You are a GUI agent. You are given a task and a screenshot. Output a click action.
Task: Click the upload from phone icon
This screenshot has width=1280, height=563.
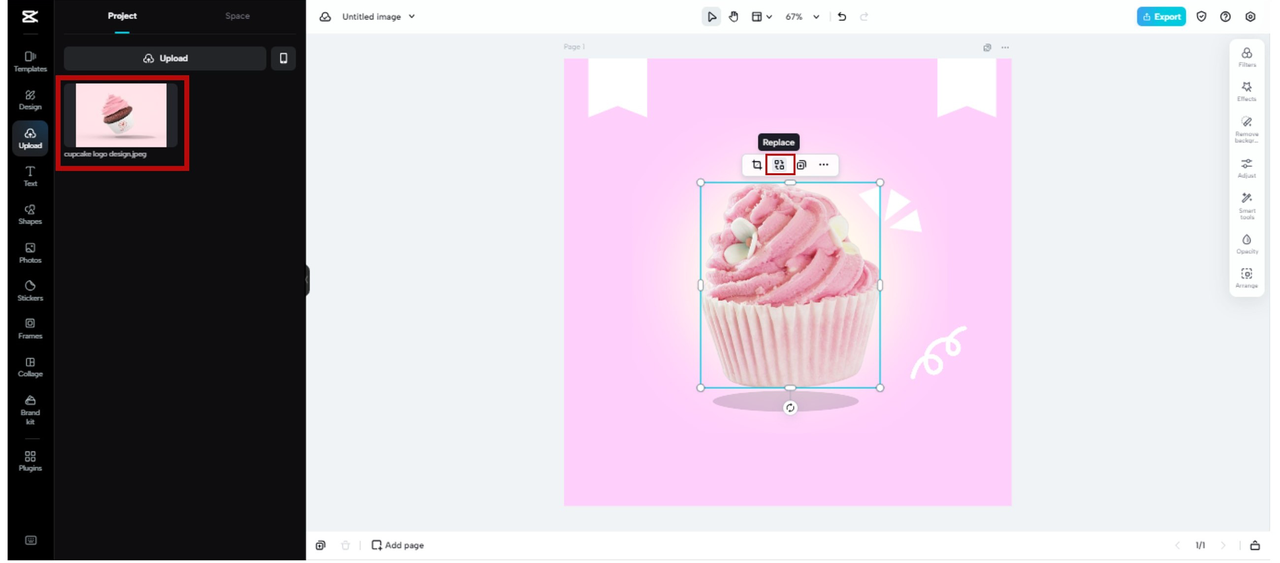tap(283, 58)
